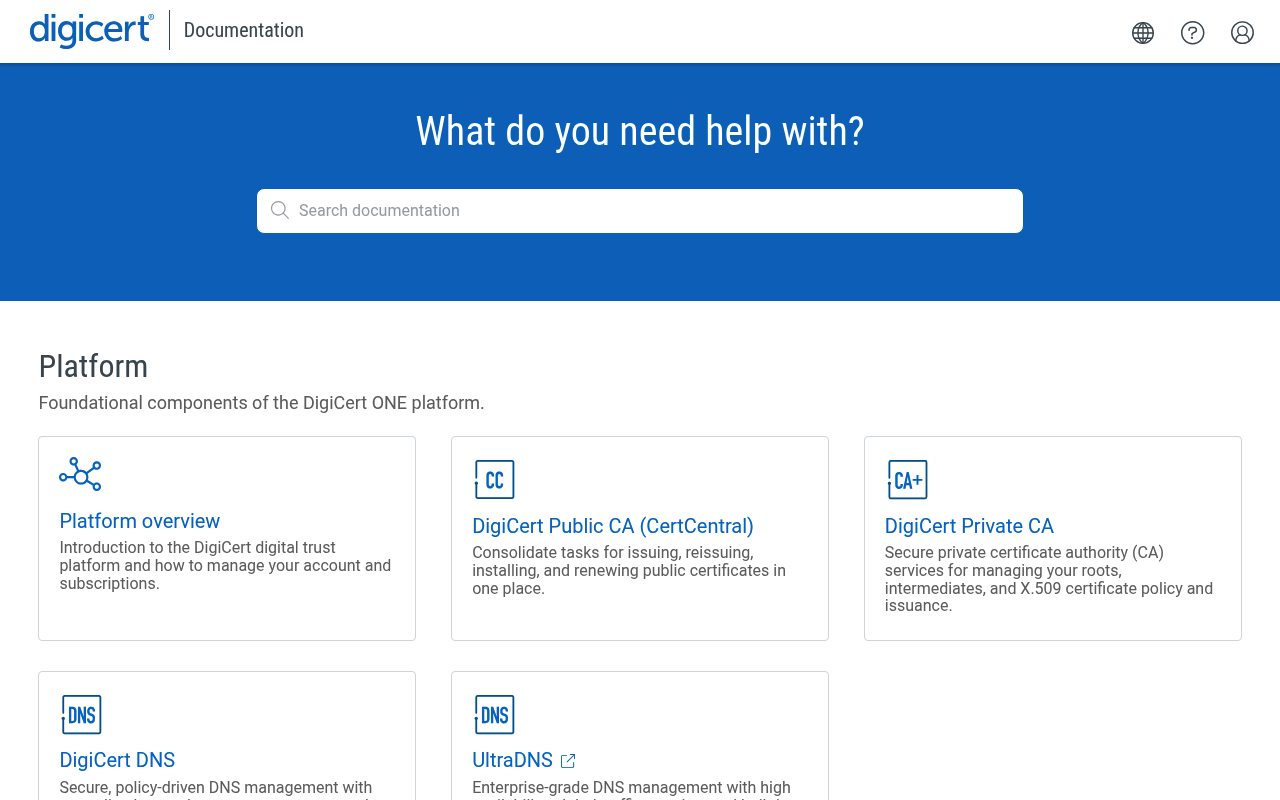This screenshot has height=800, width=1280.
Task: Open the UltraDNS link
Action: point(512,760)
